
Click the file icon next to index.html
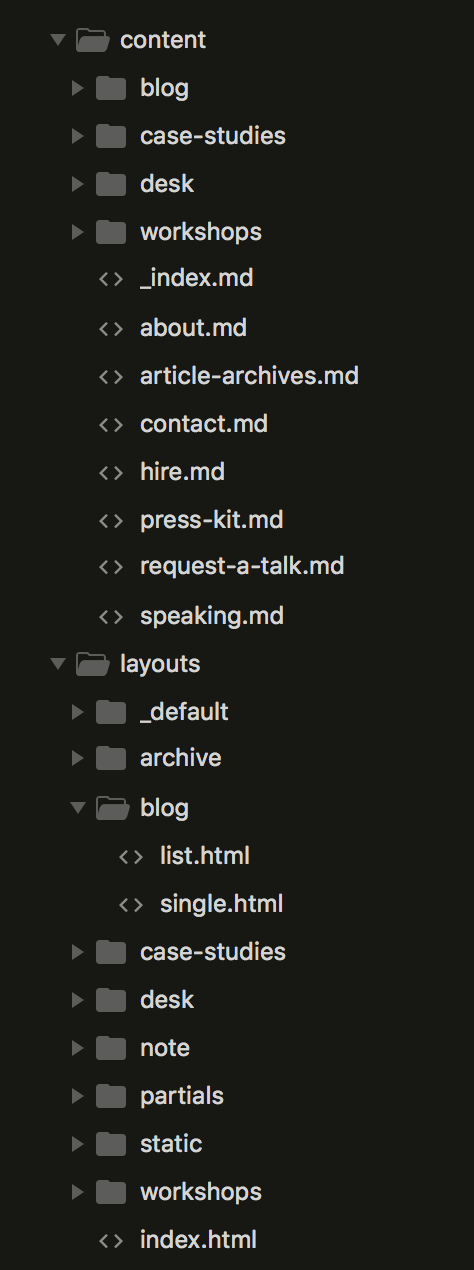[x=111, y=1240]
